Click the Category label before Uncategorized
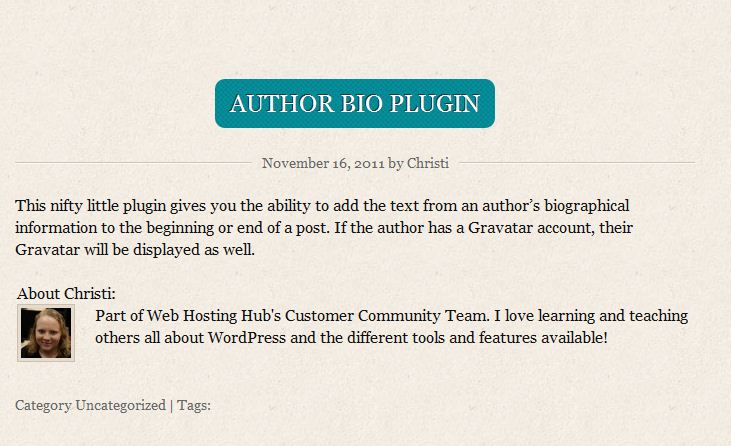This screenshot has height=446, width=731. pos(43,405)
